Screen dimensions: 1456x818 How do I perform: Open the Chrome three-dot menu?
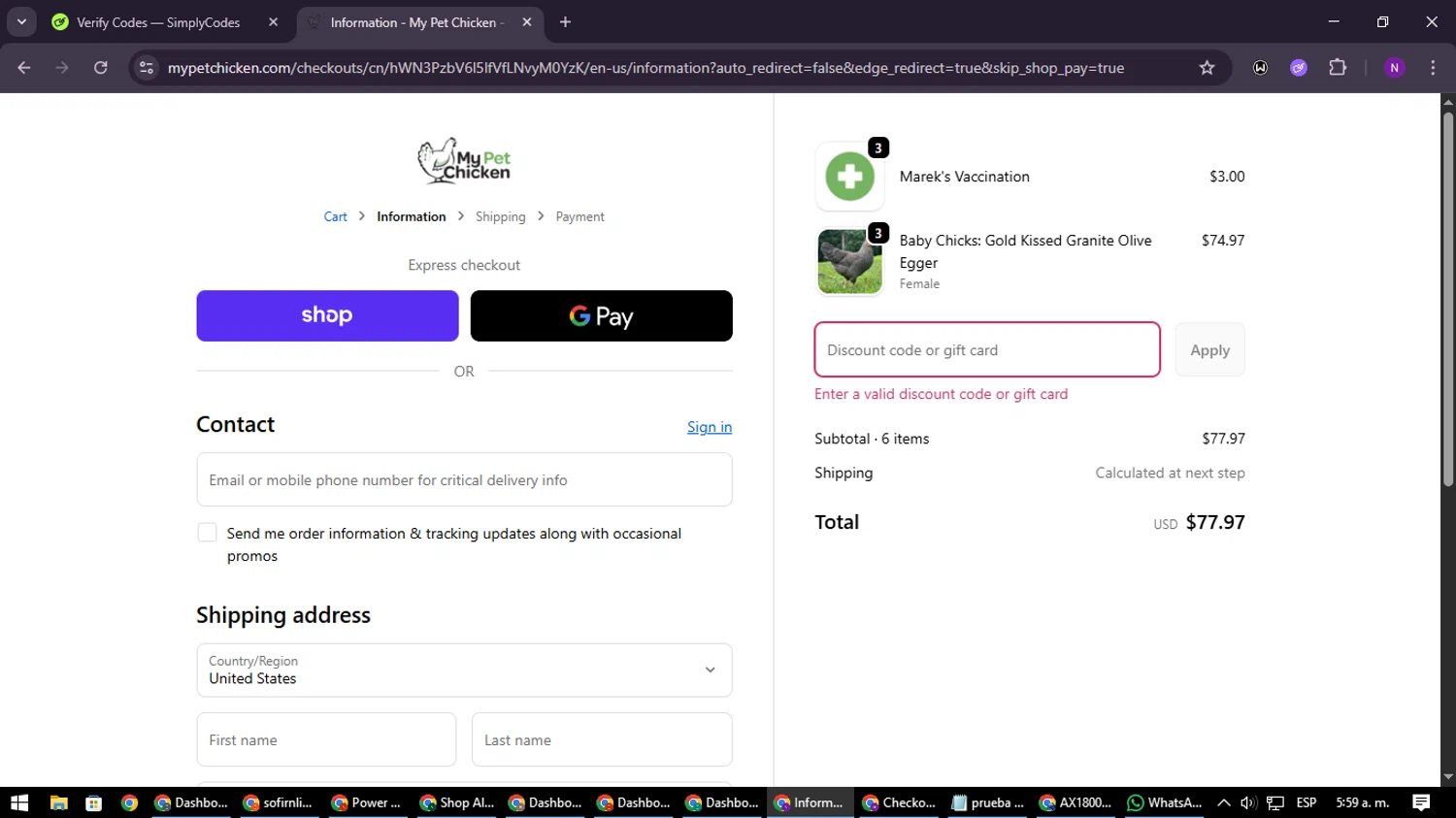(1433, 68)
